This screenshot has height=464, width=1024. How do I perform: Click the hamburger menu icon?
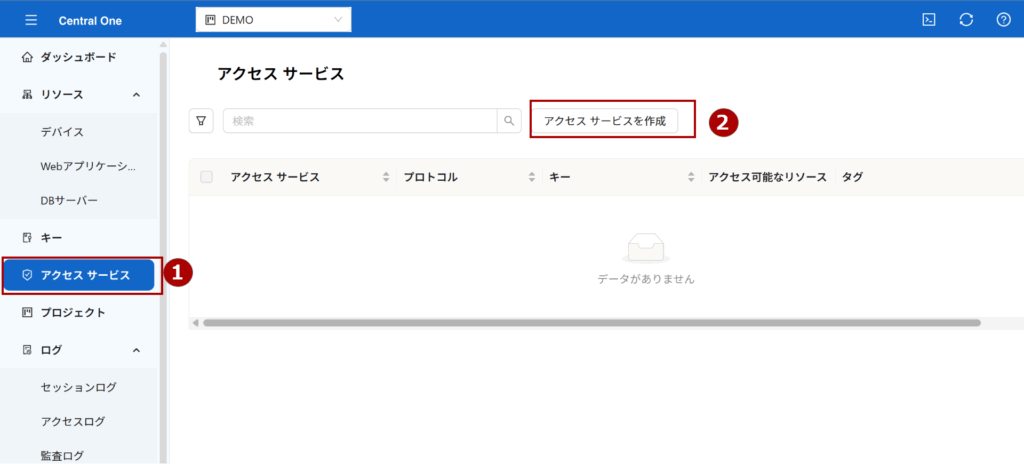(x=31, y=20)
